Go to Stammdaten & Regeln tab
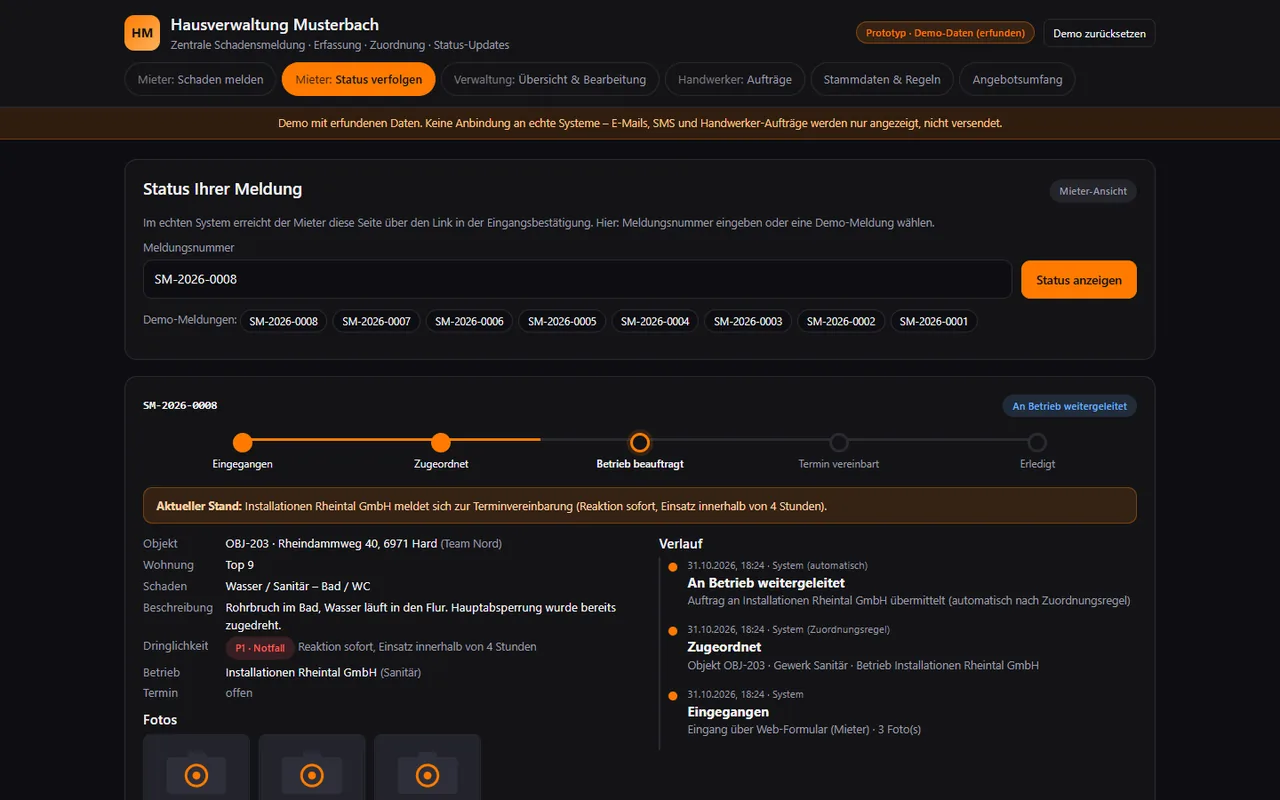This screenshot has width=1280, height=800. (882, 80)
